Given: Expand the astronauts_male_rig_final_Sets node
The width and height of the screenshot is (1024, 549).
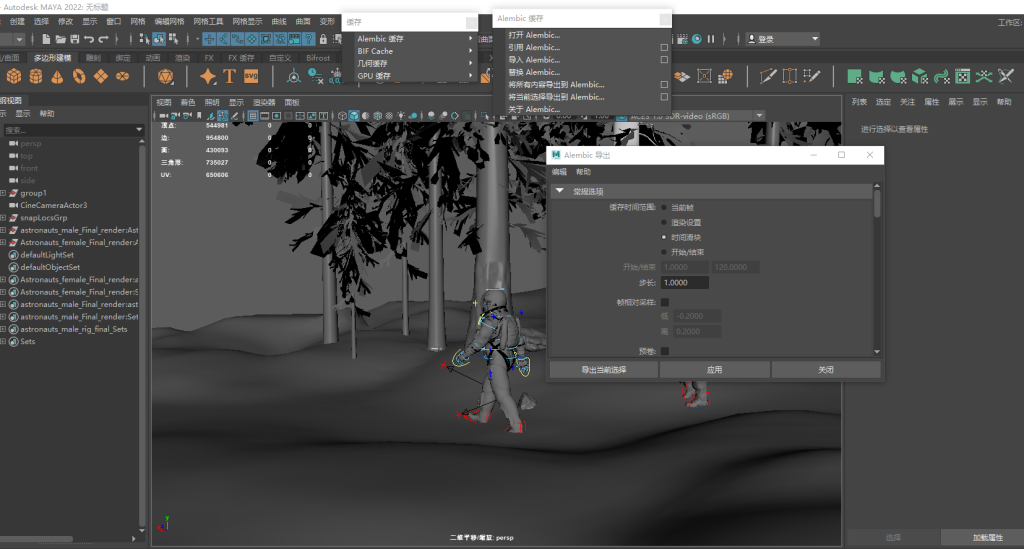Looking at the screenshot, I should (x=3, y=329).
